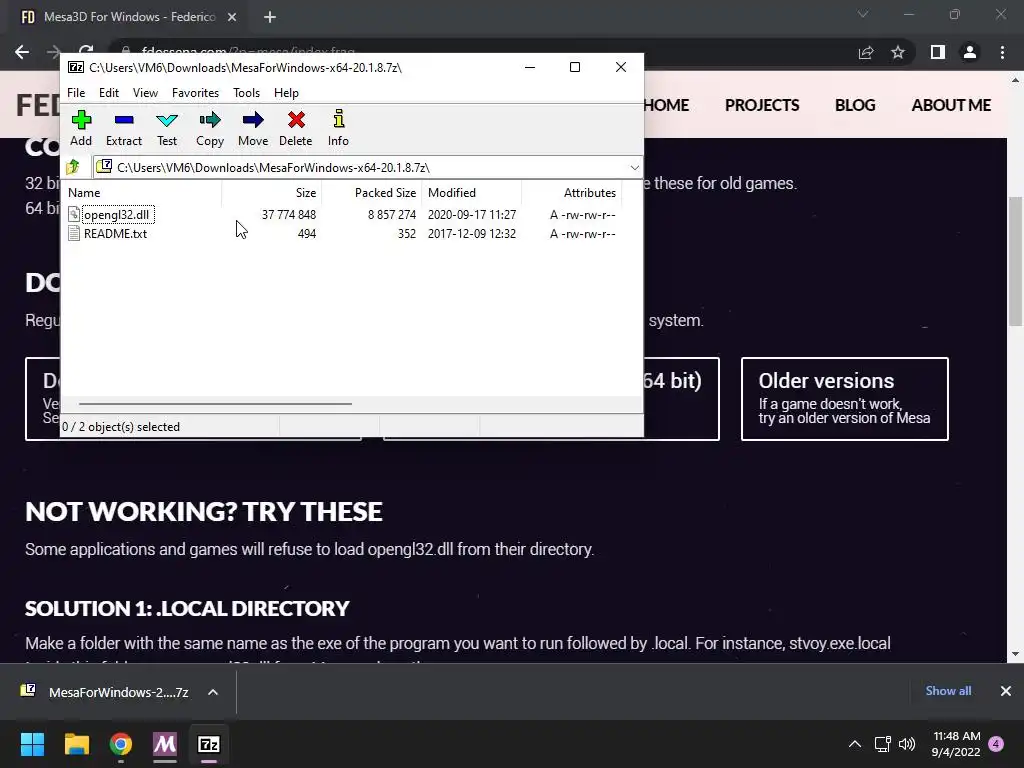Open the Windows Start menu
Image resolution: width=1024 pixels, height=768 pixels.
(x=32, y=744)
